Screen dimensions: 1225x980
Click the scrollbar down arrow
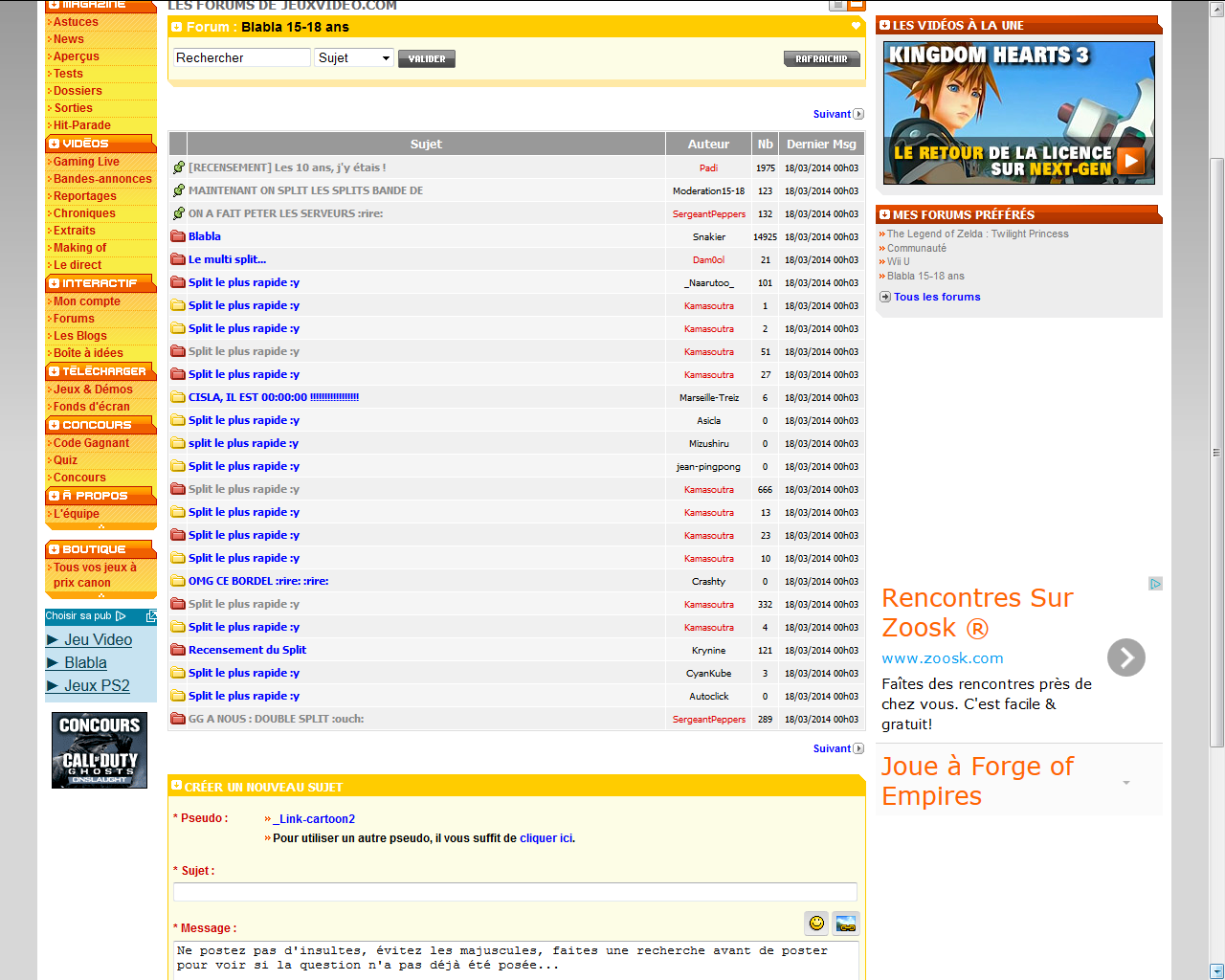1216,971
